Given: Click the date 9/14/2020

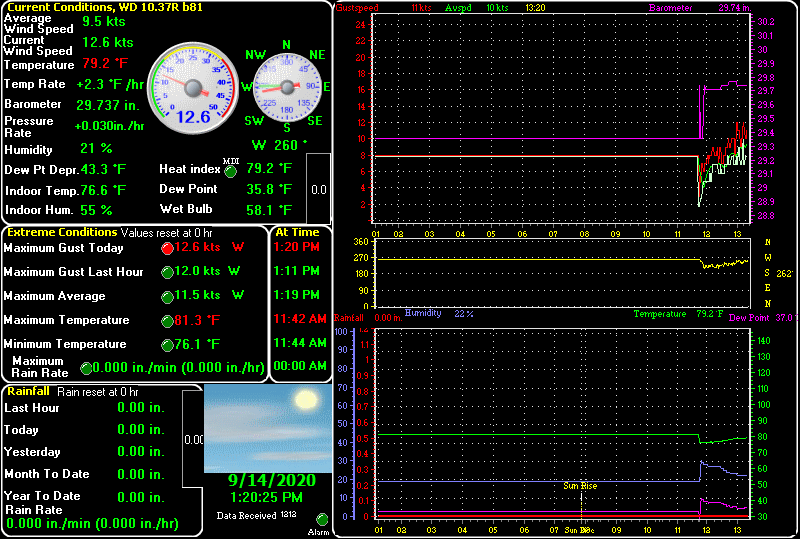Looking at the screenshot, I should tap(272, 480).
